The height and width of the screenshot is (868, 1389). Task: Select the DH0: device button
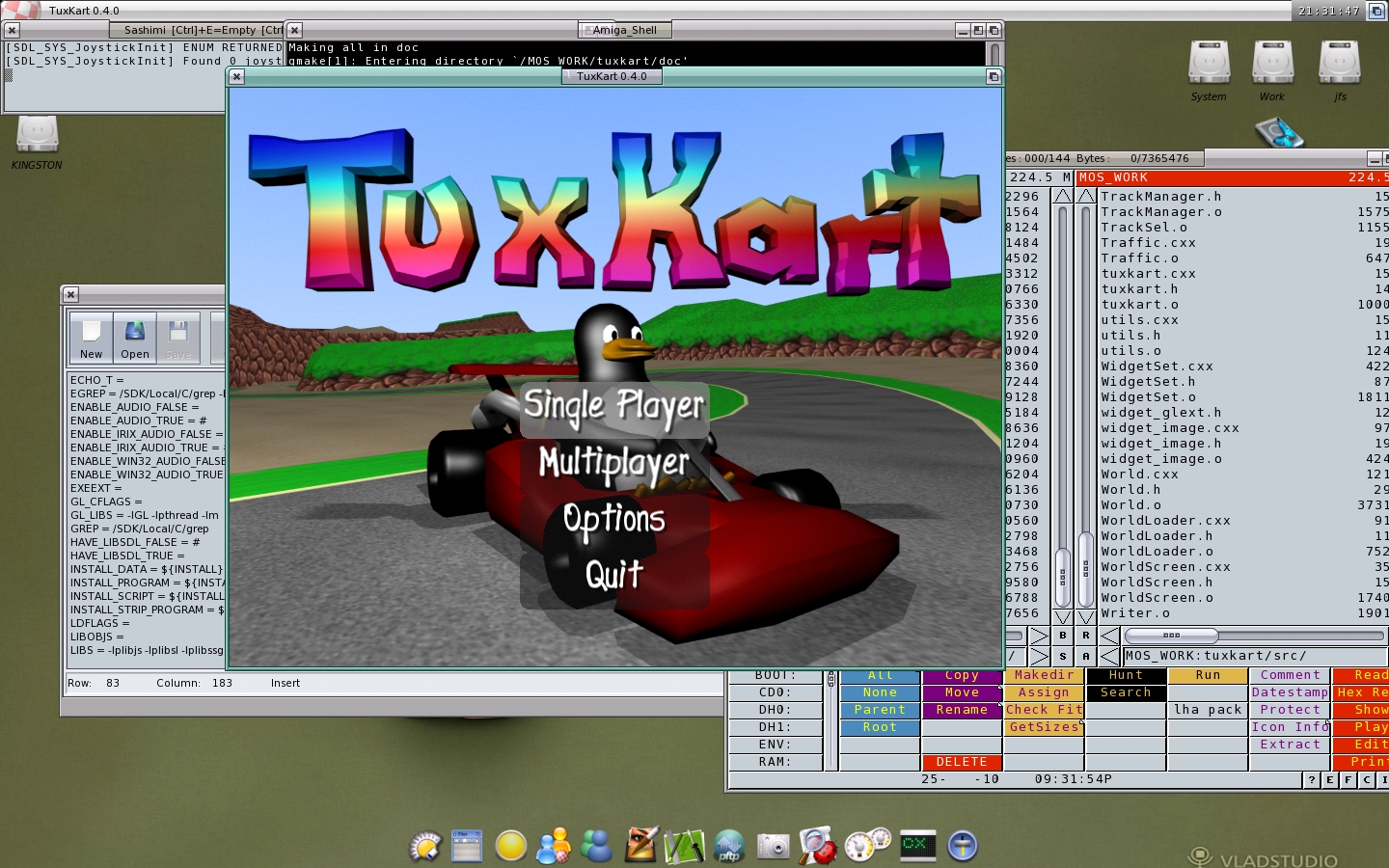(x=776, y=710)
